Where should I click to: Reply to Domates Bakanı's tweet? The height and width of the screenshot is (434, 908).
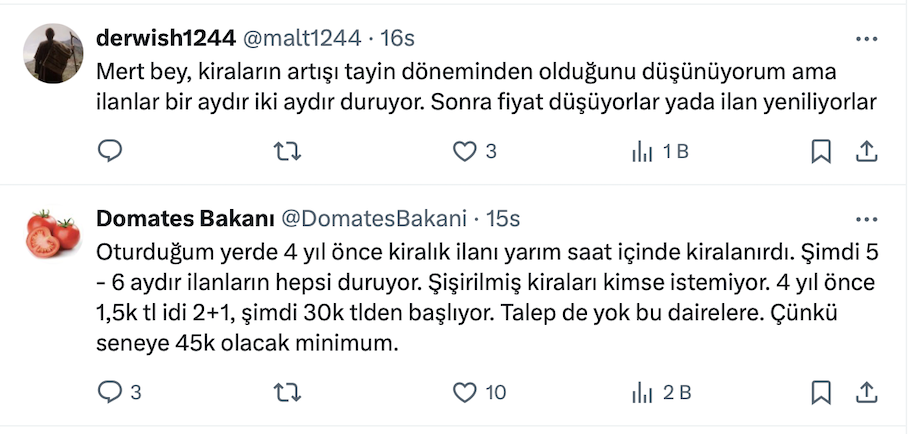[110, 392]
